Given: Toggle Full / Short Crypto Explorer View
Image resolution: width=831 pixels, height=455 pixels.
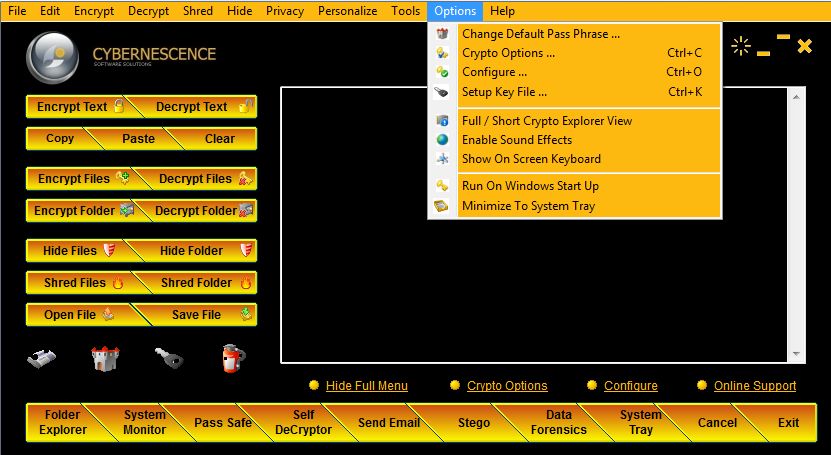Looking at the screenshot, I should point(574,121).
